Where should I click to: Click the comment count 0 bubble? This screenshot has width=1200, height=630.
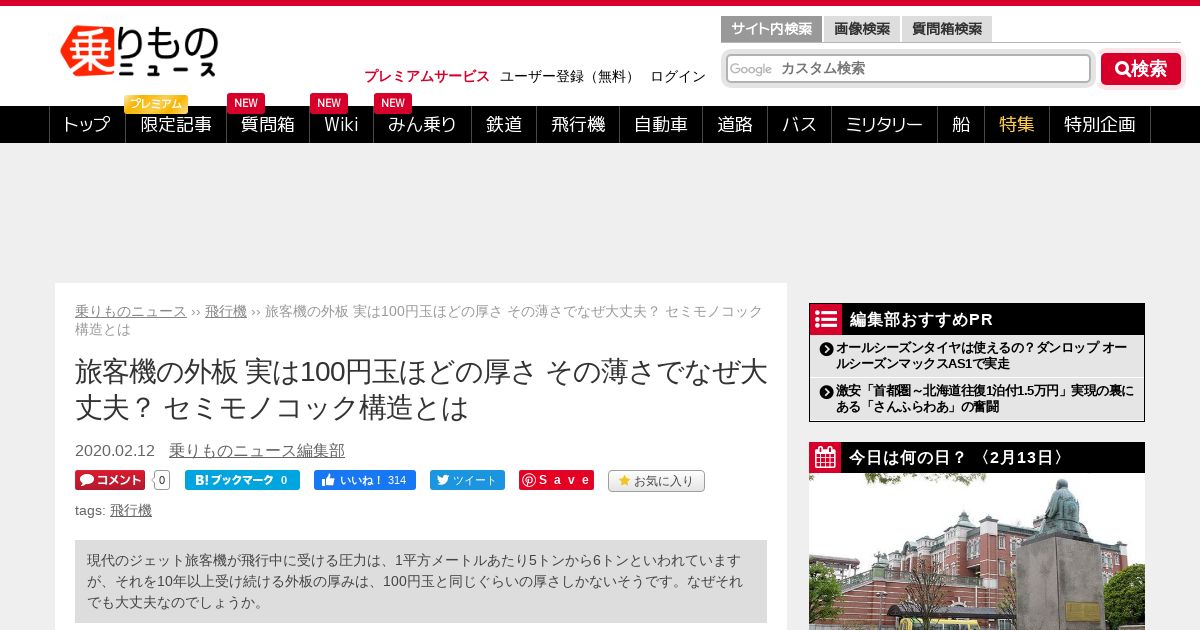tap(162, 480)
